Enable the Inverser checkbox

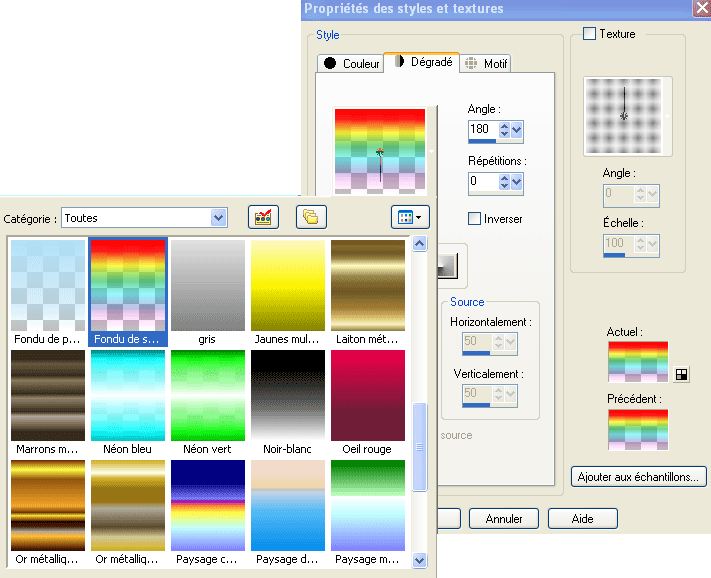[475, 219]
